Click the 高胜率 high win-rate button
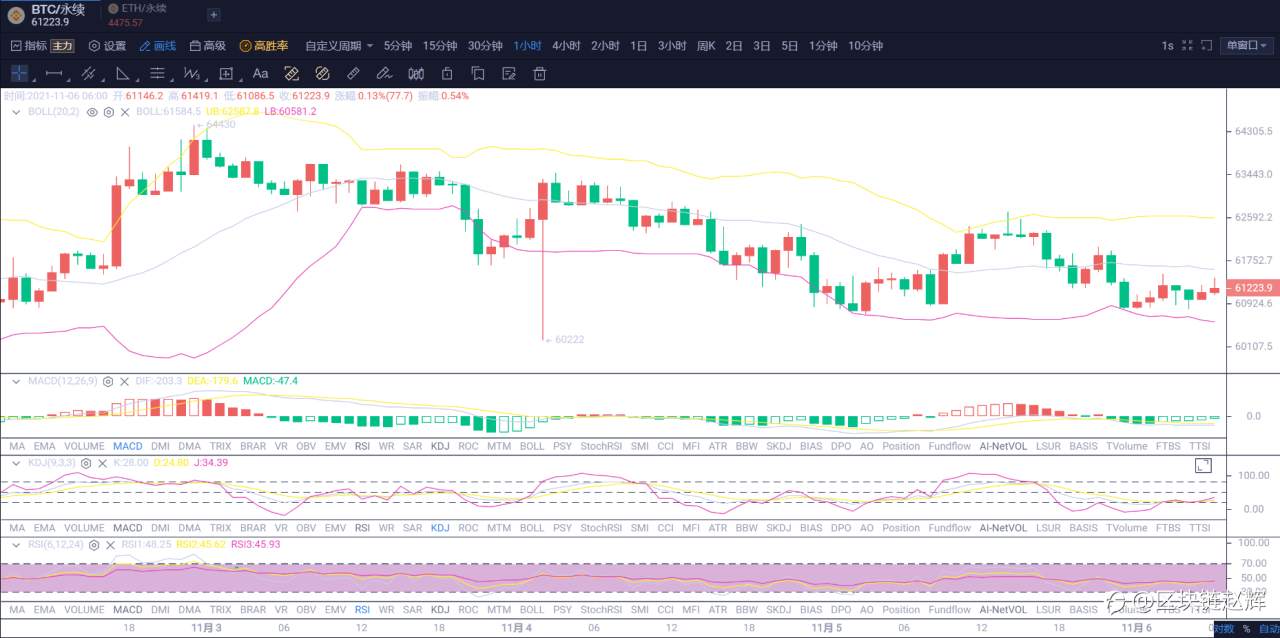 [x=264, y=46]
